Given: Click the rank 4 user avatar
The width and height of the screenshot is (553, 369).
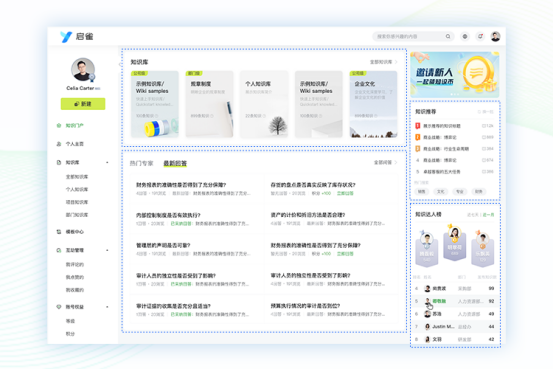Looking at the screenshot, I should pos(427,289).
